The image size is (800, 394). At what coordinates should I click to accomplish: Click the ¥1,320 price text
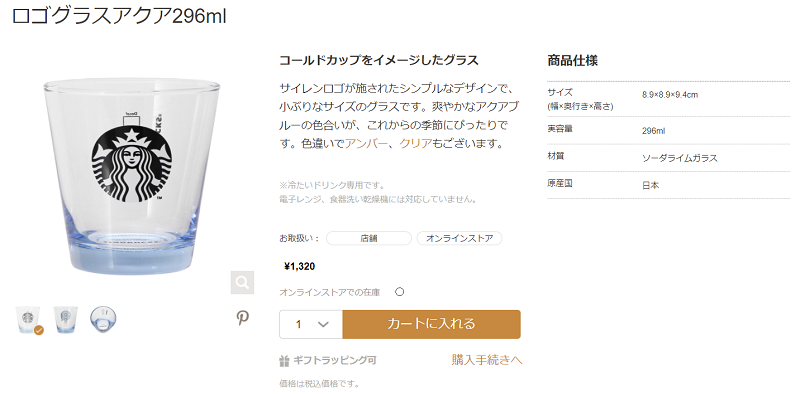click(x=299, y=266)
